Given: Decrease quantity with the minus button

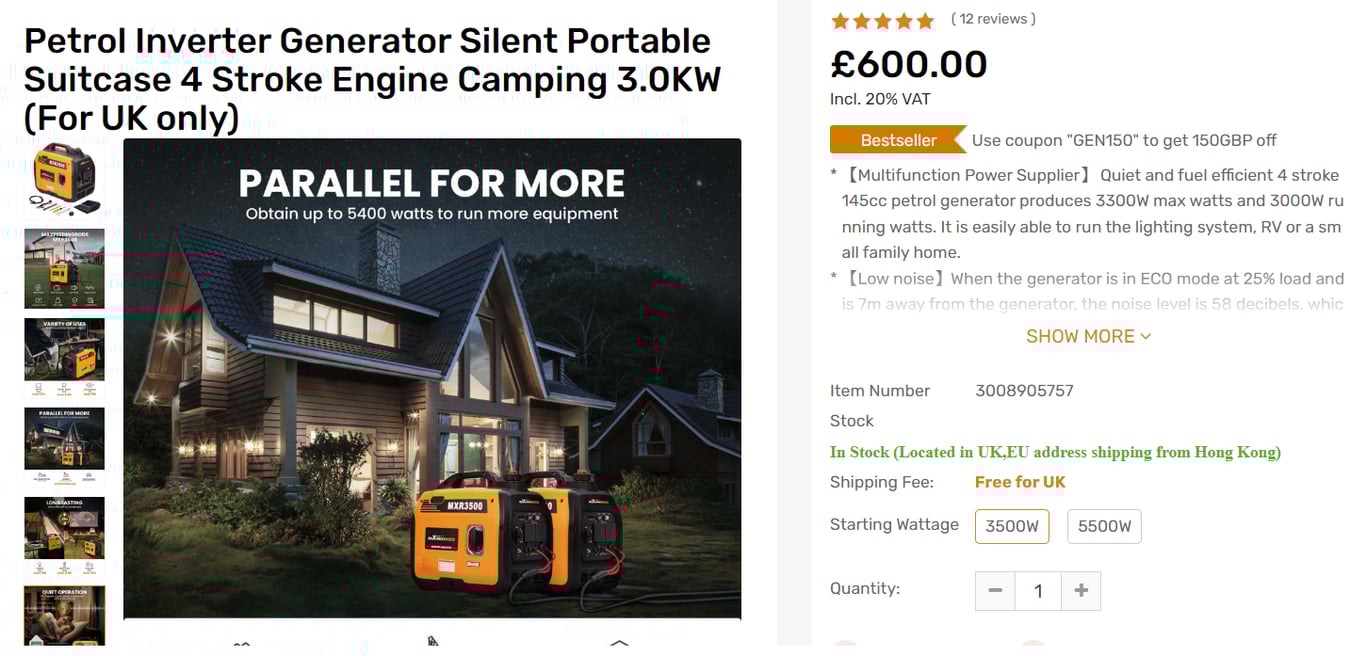Looking at the screenshot, I should [995, 591].
